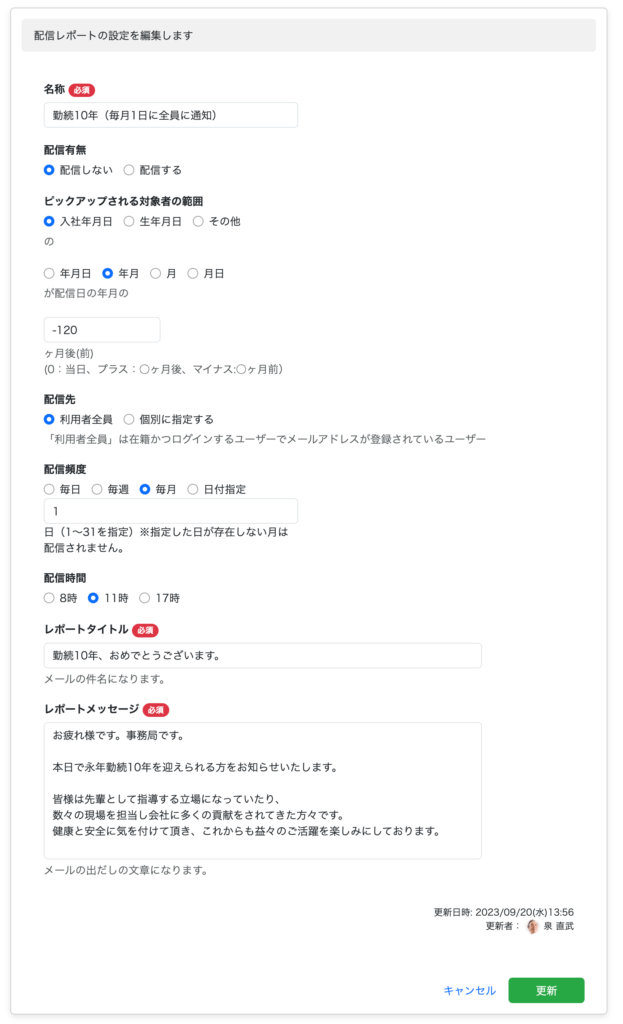The image size is (623, 1024).
Task: Choose 17時 as delivery time
Action: (144, 598)
